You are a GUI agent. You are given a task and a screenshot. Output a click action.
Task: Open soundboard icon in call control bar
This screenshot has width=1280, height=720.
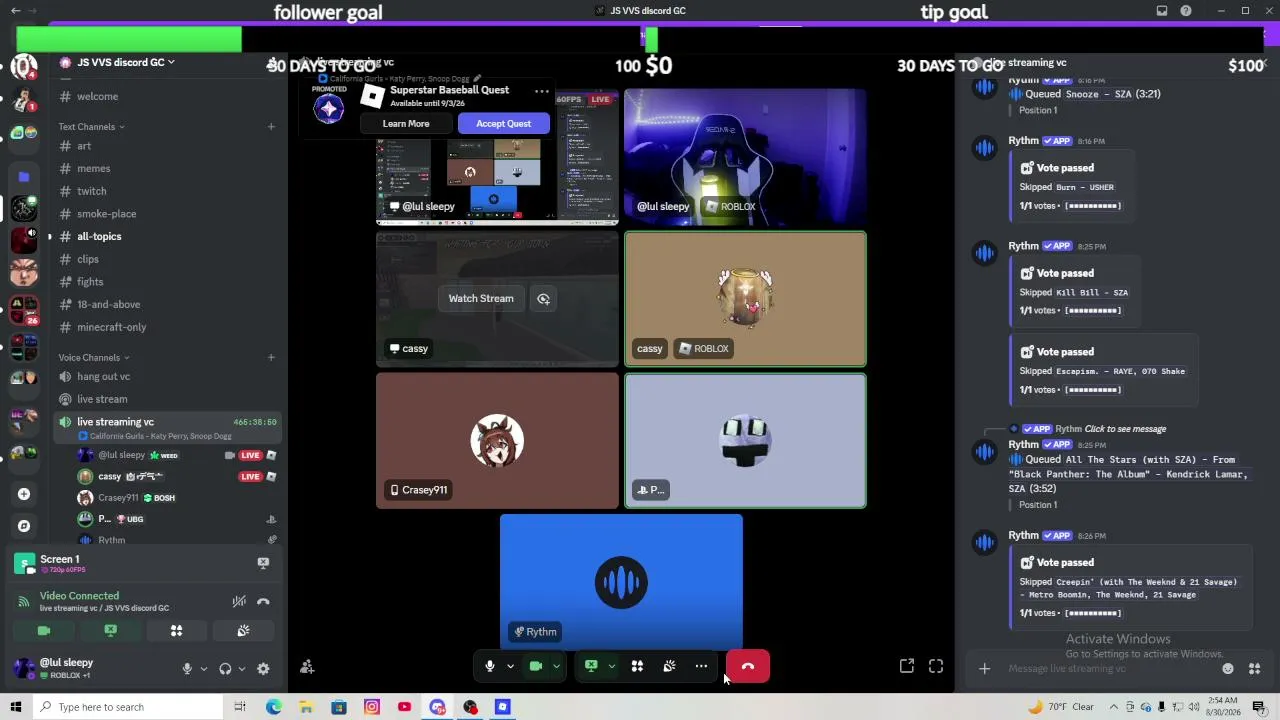669,666
